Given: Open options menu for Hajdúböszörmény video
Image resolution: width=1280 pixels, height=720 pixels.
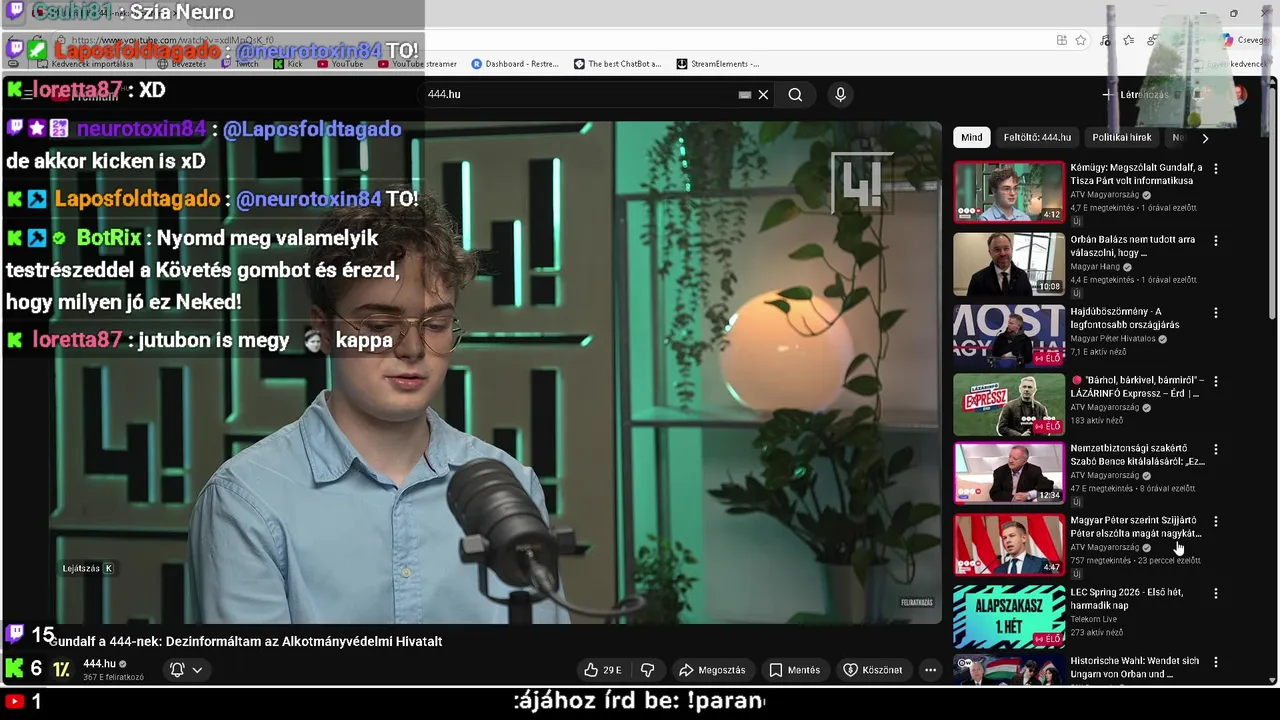Looking at the screenshot, I should tap(1216, 313).
